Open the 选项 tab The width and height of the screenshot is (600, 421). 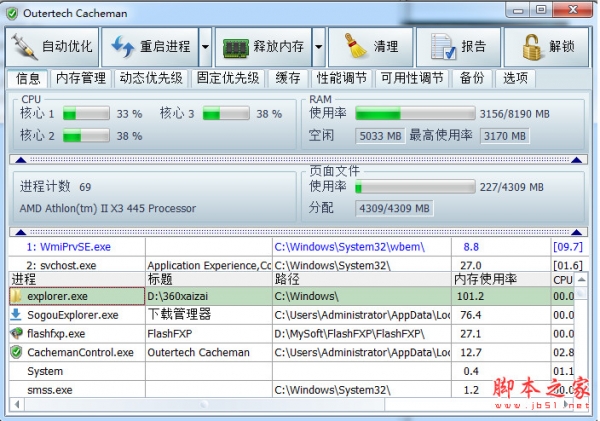(x=515, y=78)
